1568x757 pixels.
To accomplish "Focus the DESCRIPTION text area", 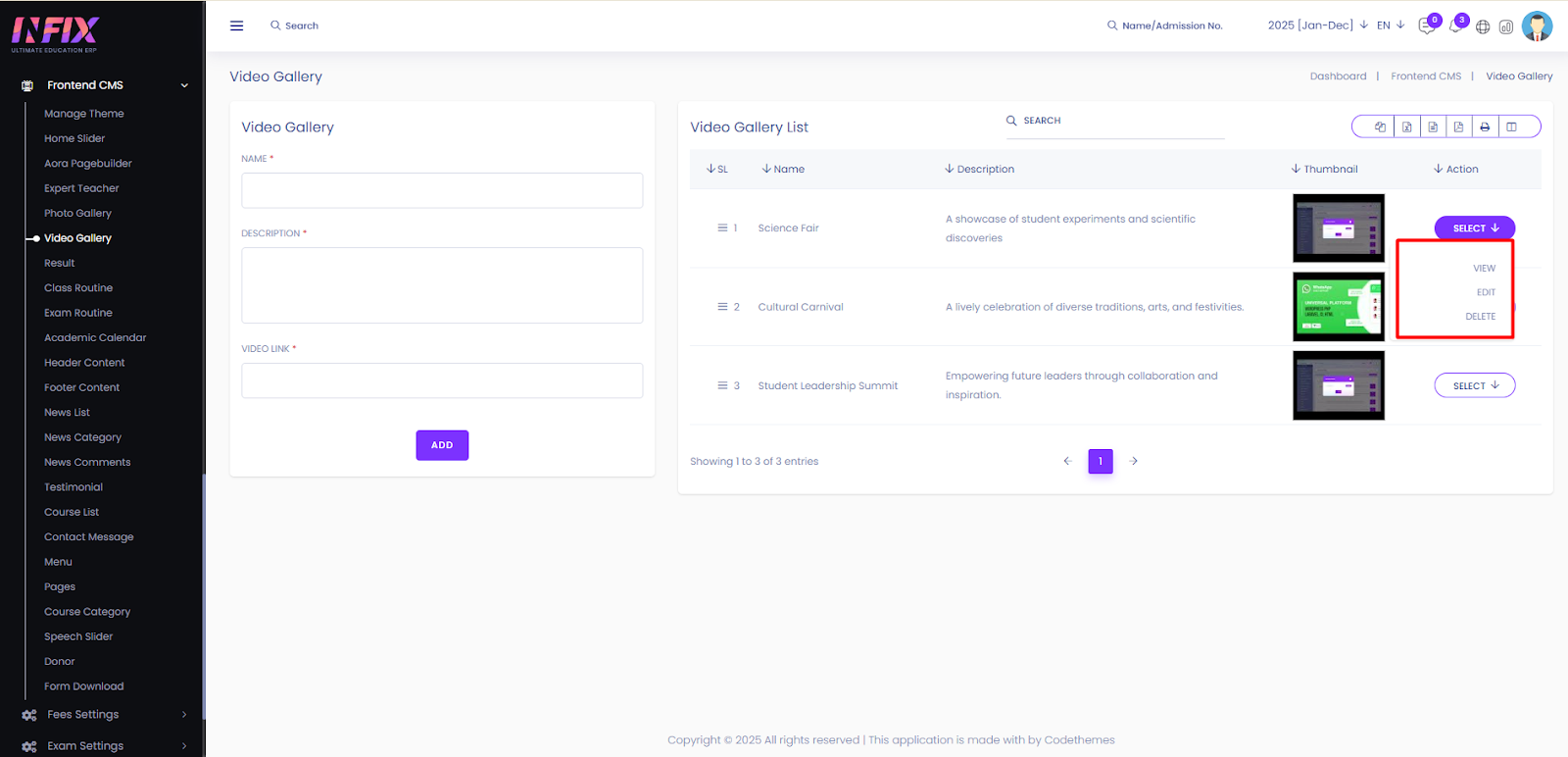I will pos(442,285).
